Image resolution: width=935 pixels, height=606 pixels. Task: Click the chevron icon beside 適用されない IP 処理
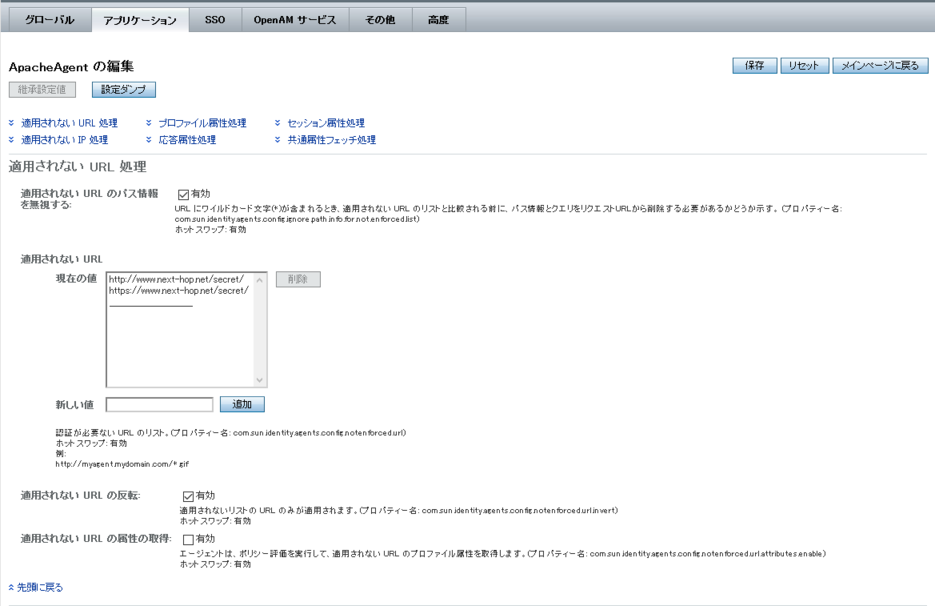(x=11, y=140)
